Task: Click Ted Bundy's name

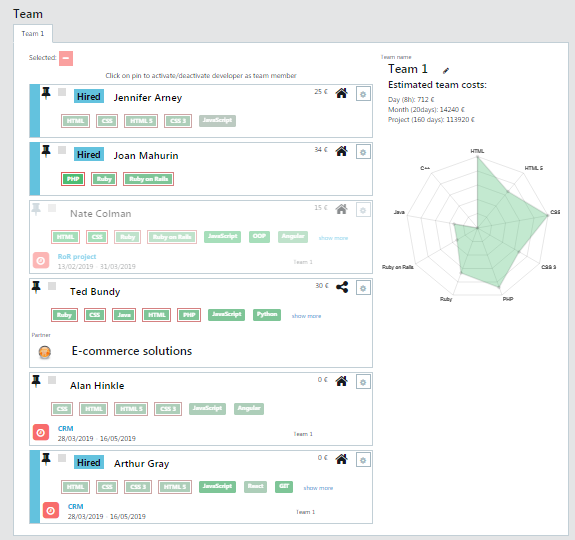Action: coord(95,292)
